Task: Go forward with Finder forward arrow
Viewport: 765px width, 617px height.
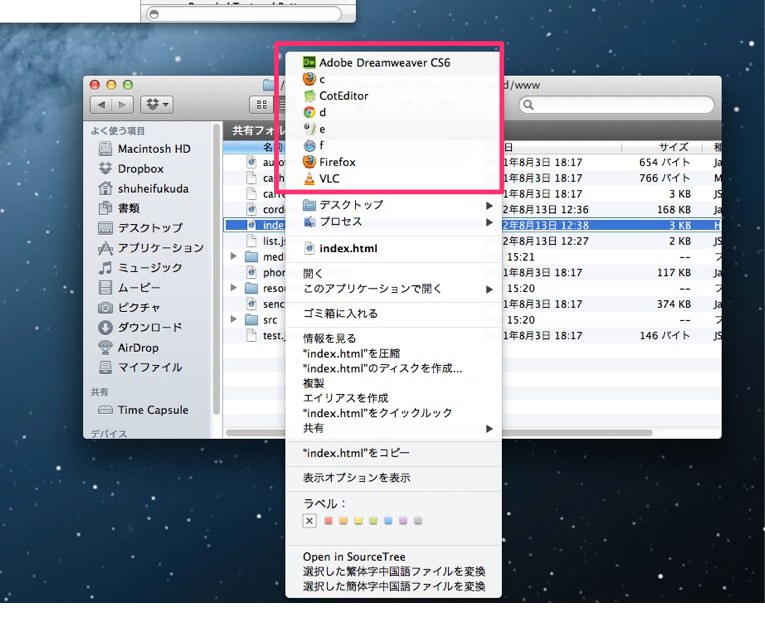Action: (122, 104)
